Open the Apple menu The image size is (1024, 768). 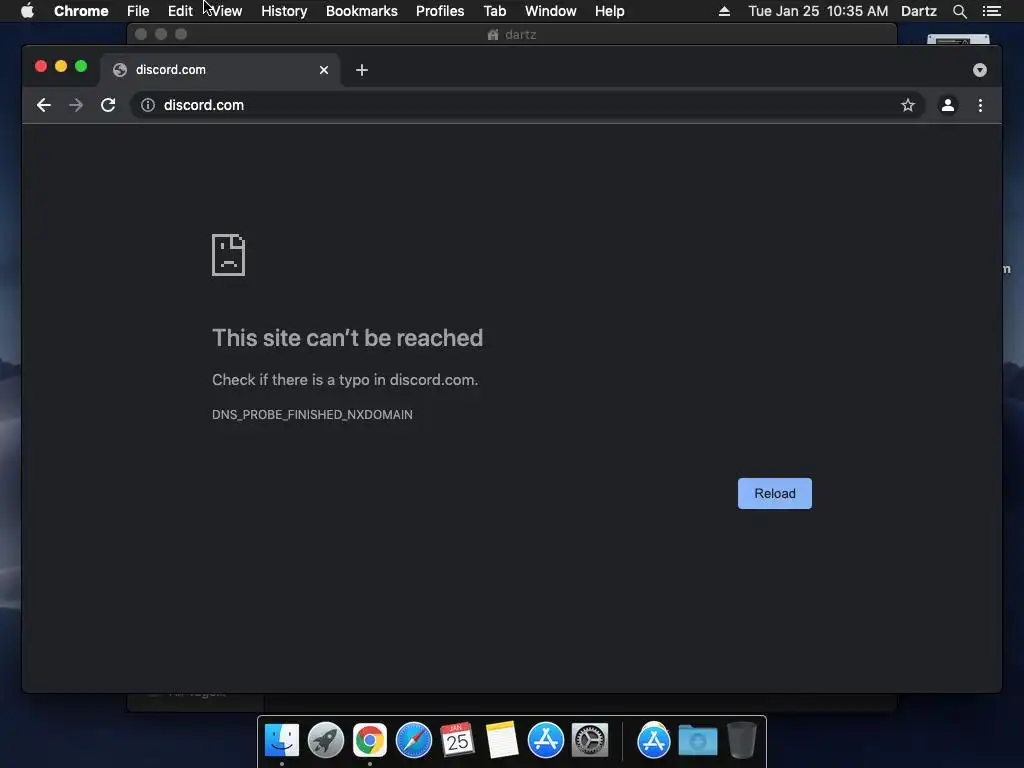click(27, 11)
